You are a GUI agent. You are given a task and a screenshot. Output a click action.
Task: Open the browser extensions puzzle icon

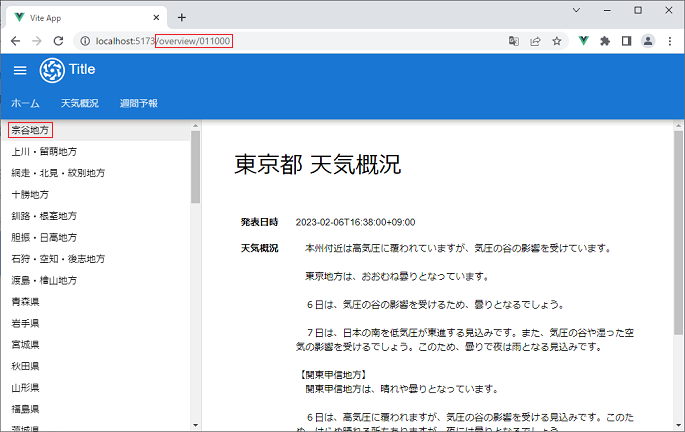point(604,41)
